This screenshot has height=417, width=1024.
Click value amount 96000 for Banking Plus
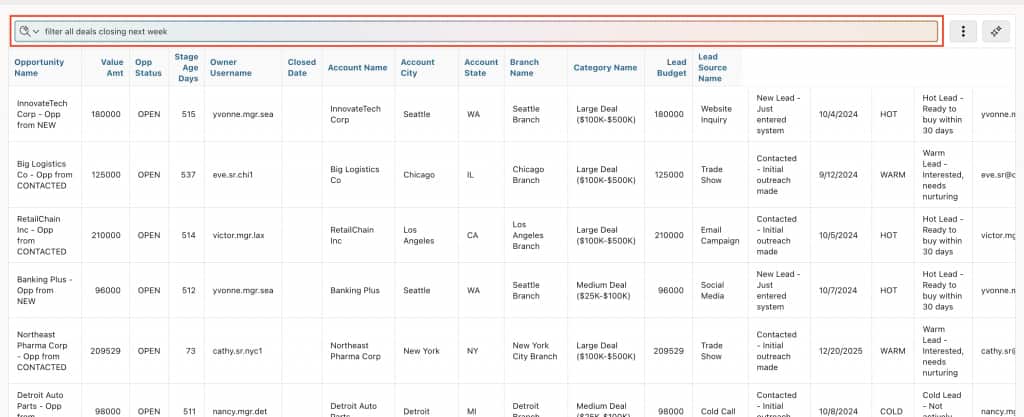(106, 290)
